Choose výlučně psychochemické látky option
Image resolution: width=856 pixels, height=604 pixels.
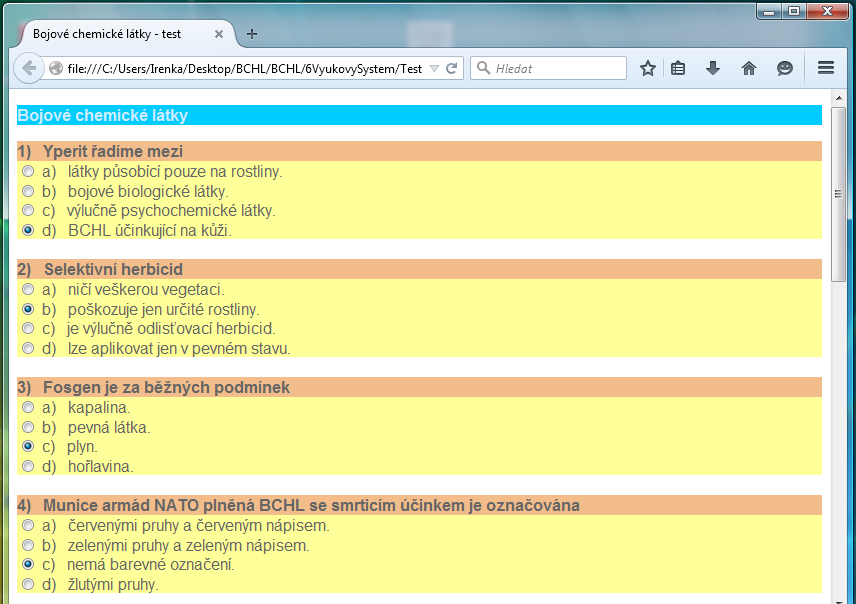(28, 210)
